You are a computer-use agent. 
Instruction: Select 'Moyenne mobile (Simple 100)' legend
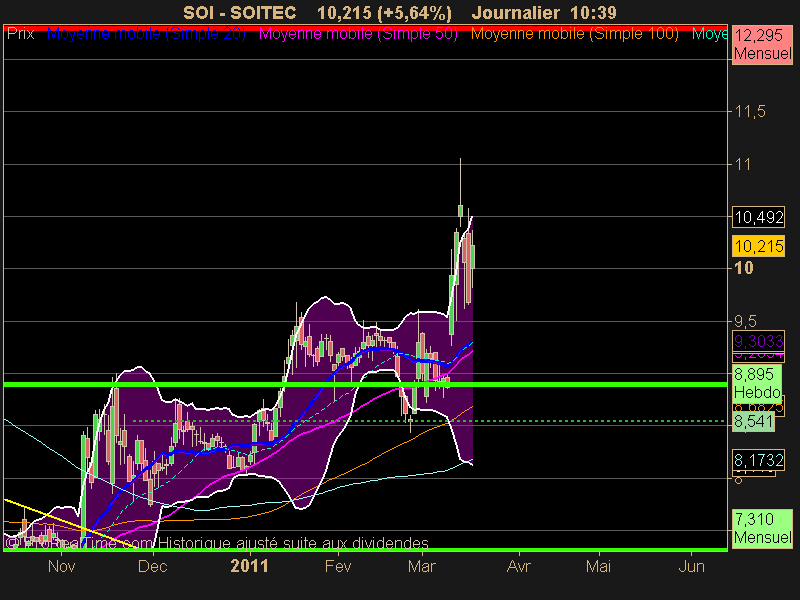(574, 34)
